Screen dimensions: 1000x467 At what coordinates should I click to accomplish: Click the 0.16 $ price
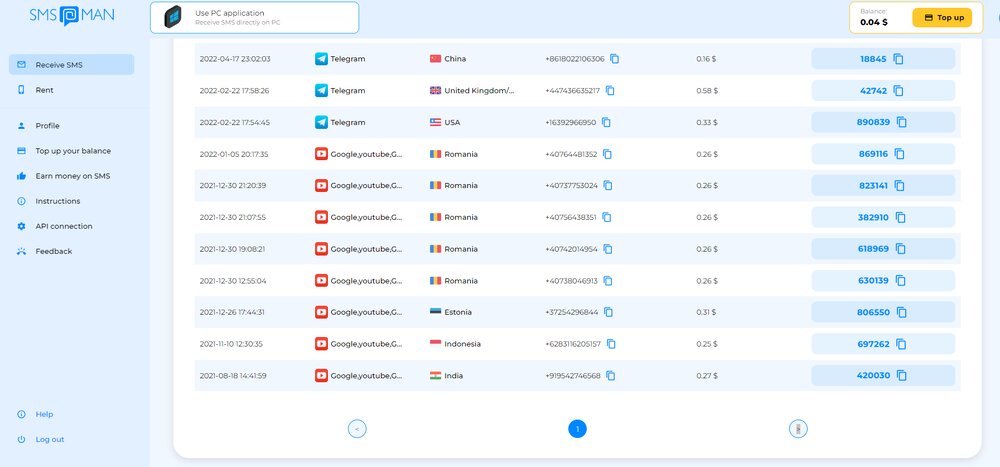[x=706, y=59]
